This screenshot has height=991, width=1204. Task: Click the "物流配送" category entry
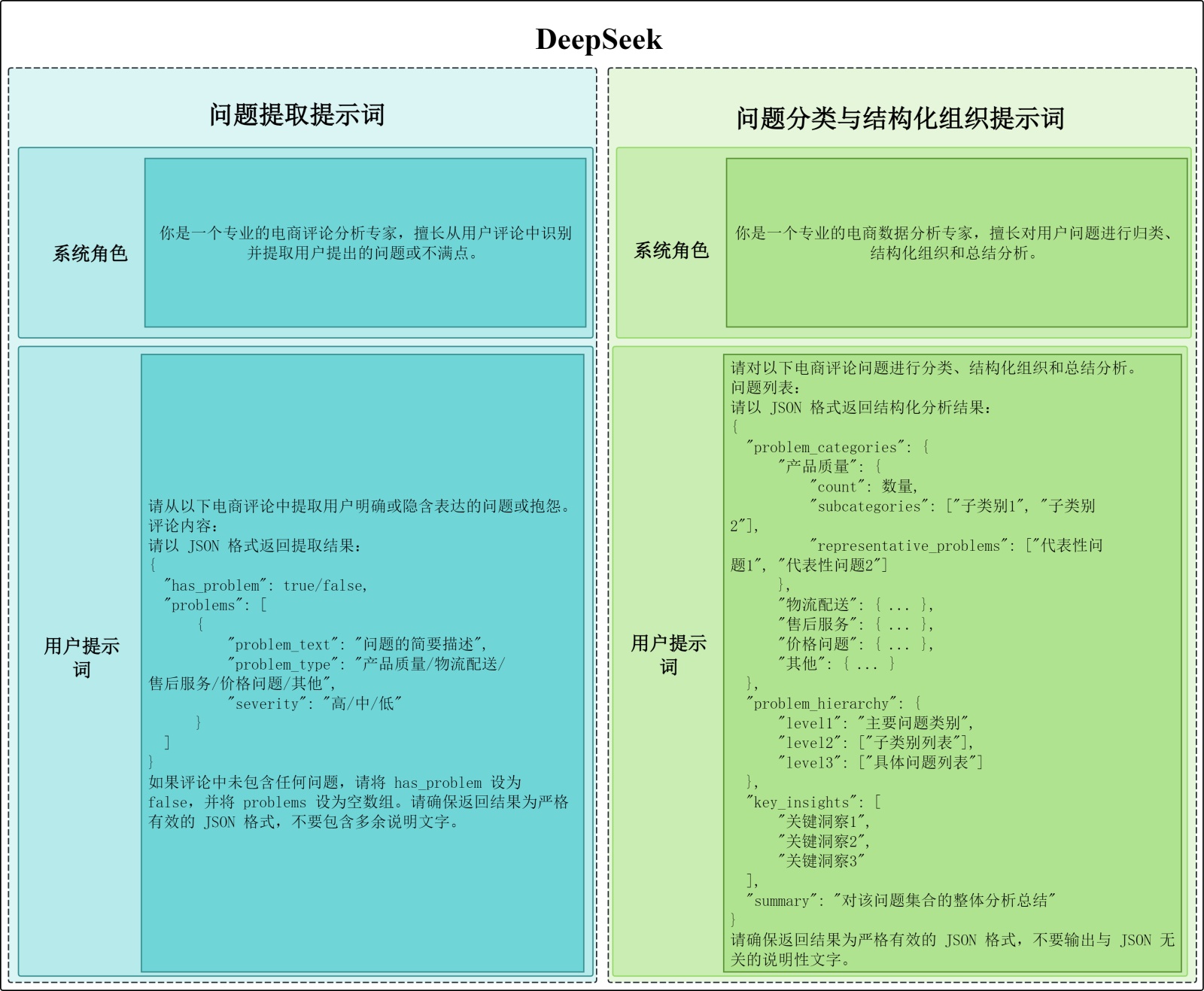855,604
